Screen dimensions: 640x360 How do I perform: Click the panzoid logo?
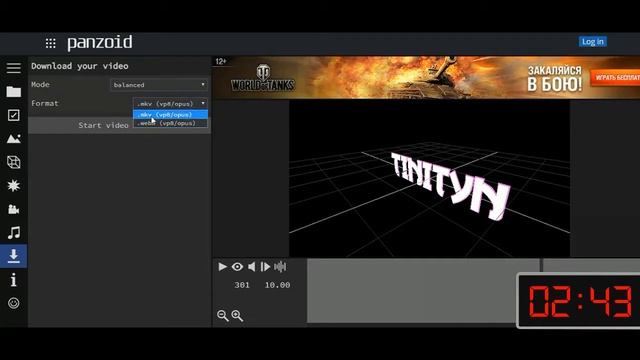pyautogui.click(x=100, y=42)
